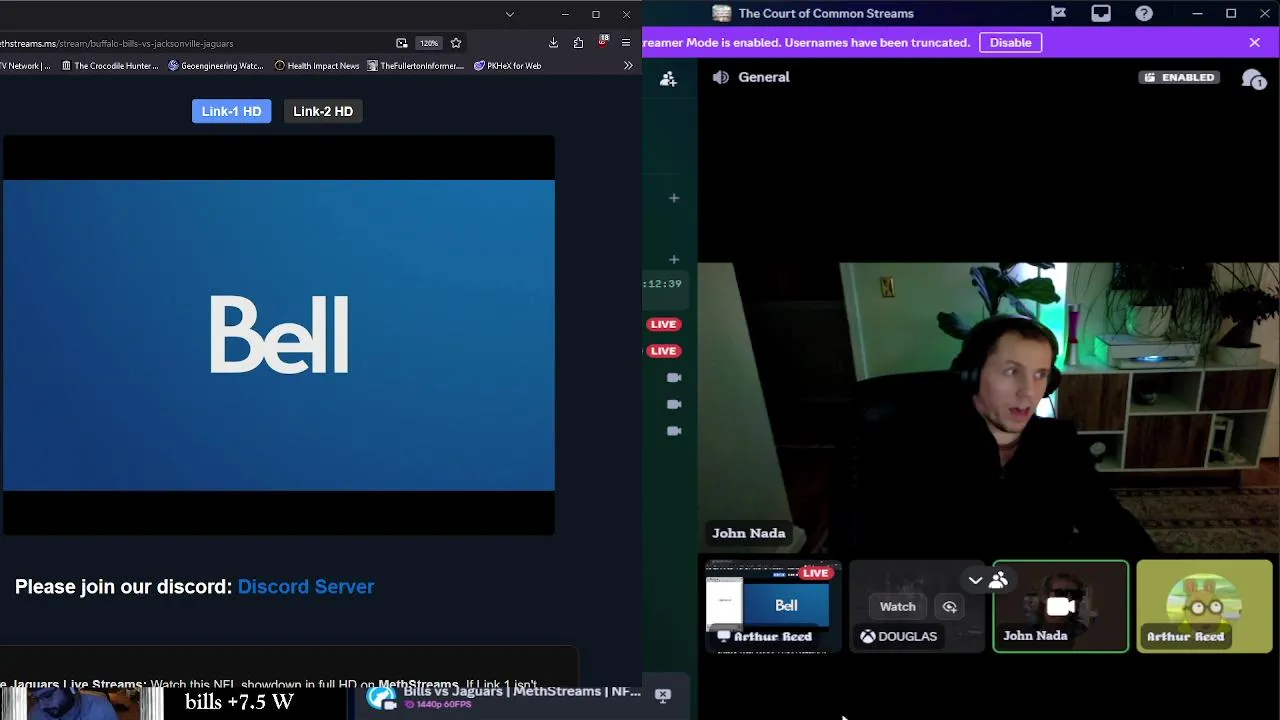The image size is (1280, 720).
Task: Select the second LIVE badge in the sidebar
Action: pyautogui.click(x=664, y=351)
